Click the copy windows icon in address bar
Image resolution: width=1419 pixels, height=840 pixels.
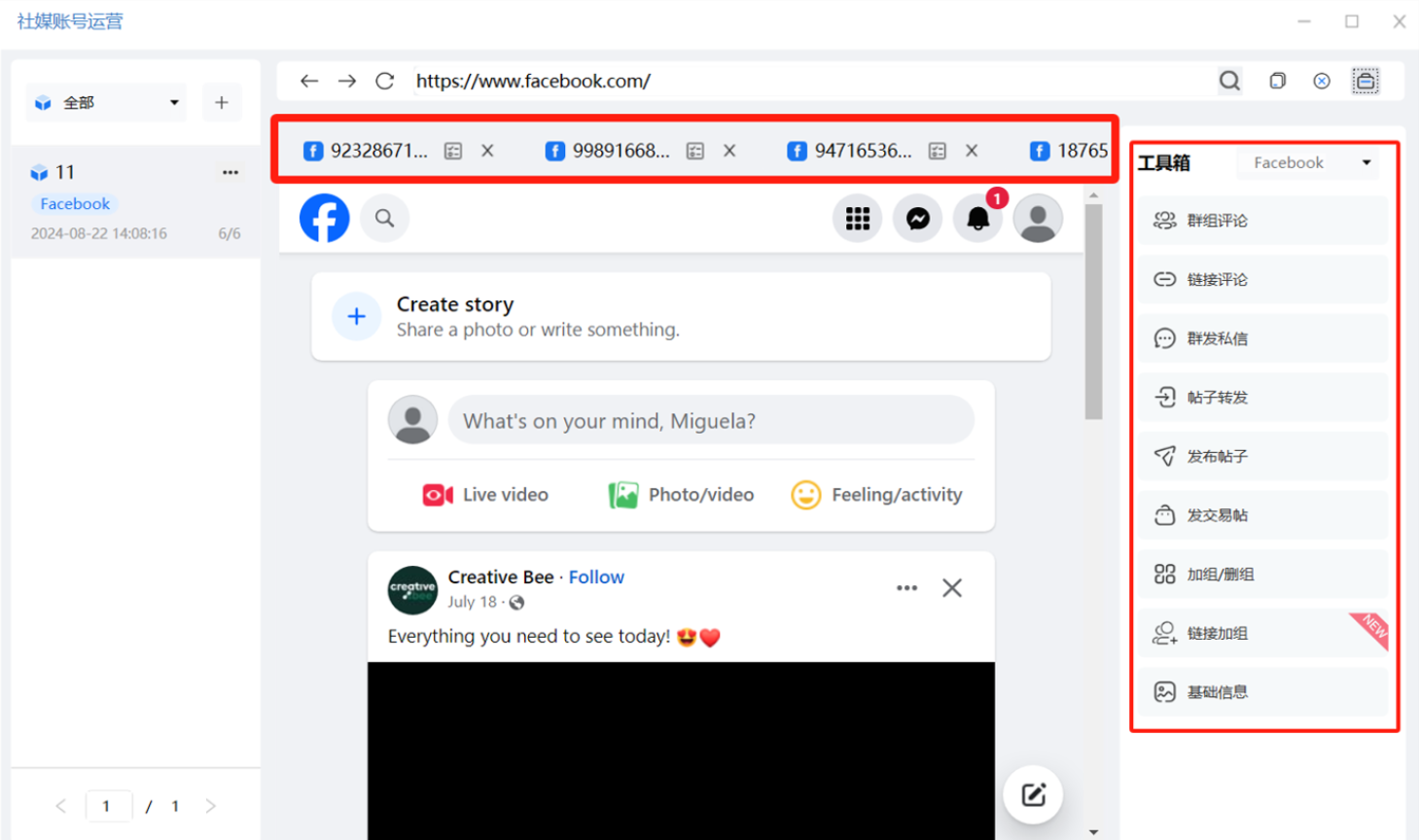point(1277,81)
